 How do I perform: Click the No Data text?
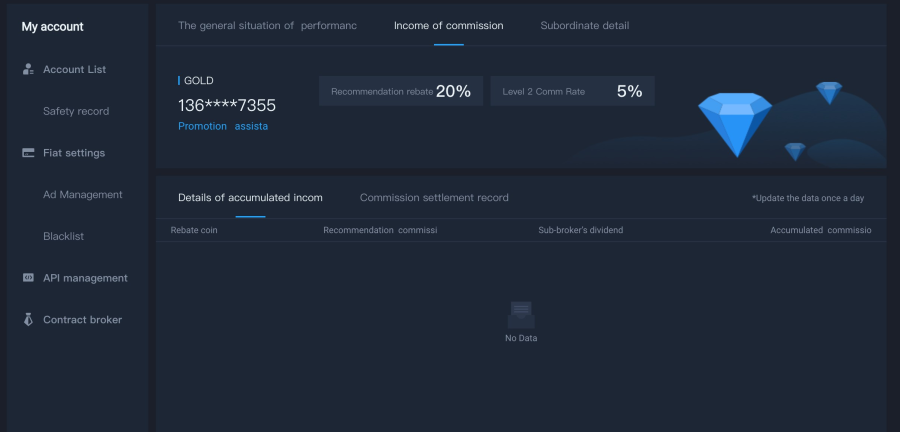coord(521,338)
